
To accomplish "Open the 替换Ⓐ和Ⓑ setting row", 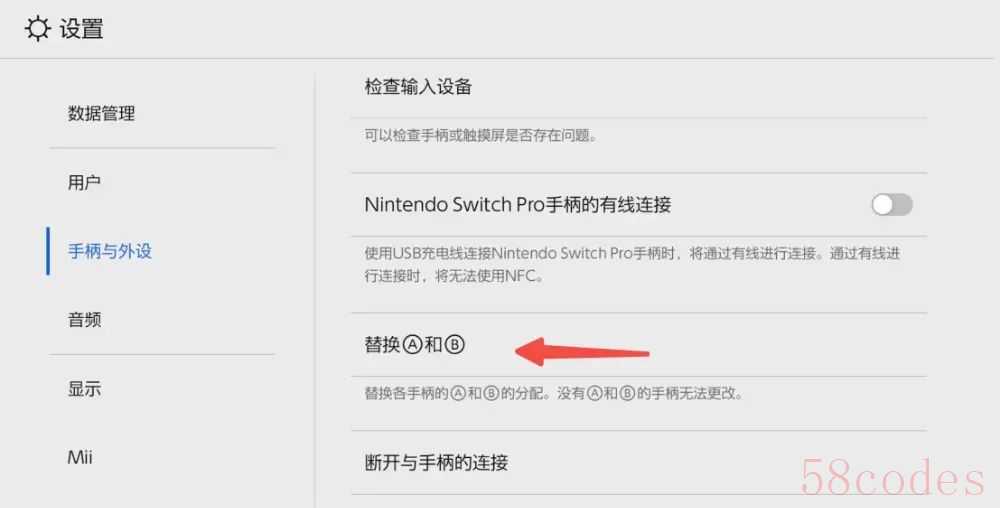I will 639,345.
